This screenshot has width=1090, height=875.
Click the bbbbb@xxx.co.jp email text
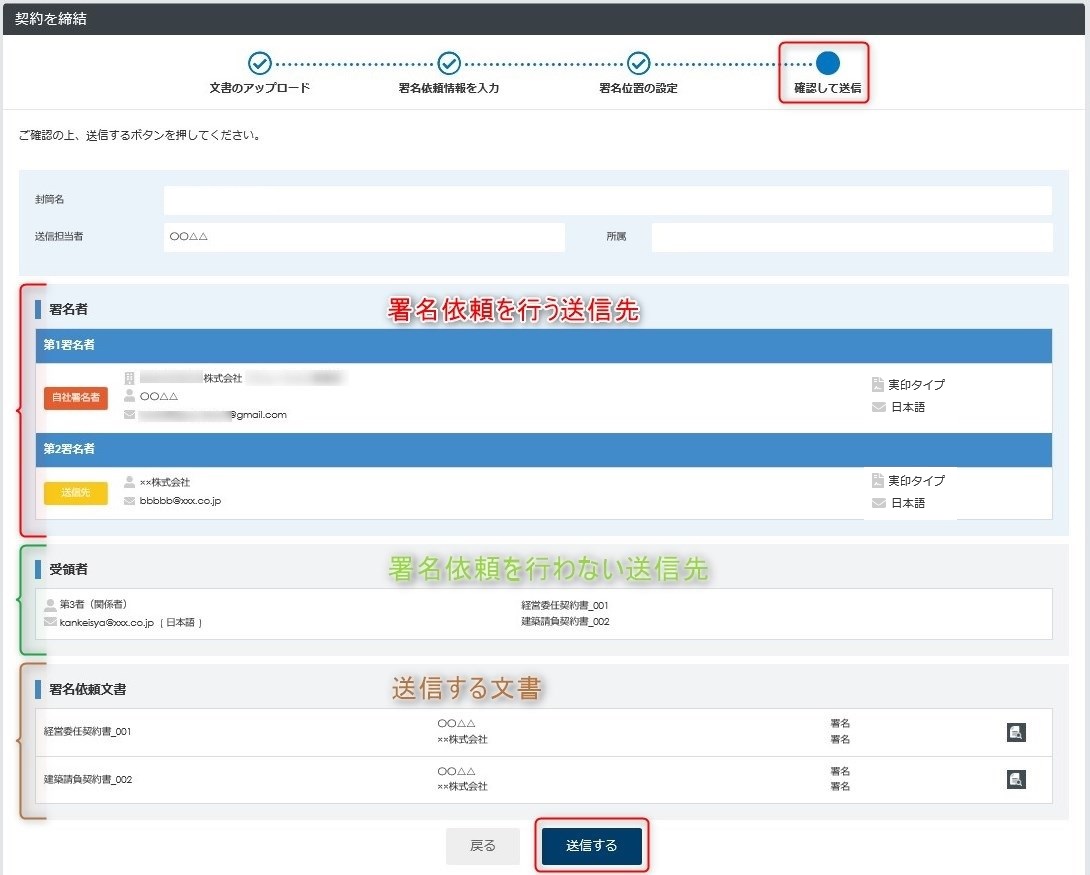click(x=180, y=501)
